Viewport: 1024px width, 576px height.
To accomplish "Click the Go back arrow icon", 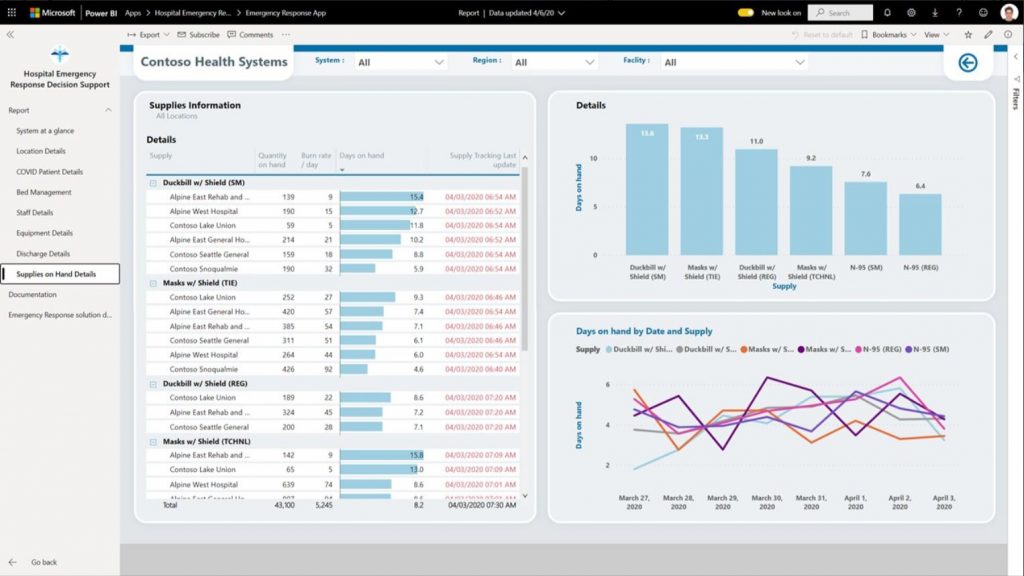I will tap(12, 562).
